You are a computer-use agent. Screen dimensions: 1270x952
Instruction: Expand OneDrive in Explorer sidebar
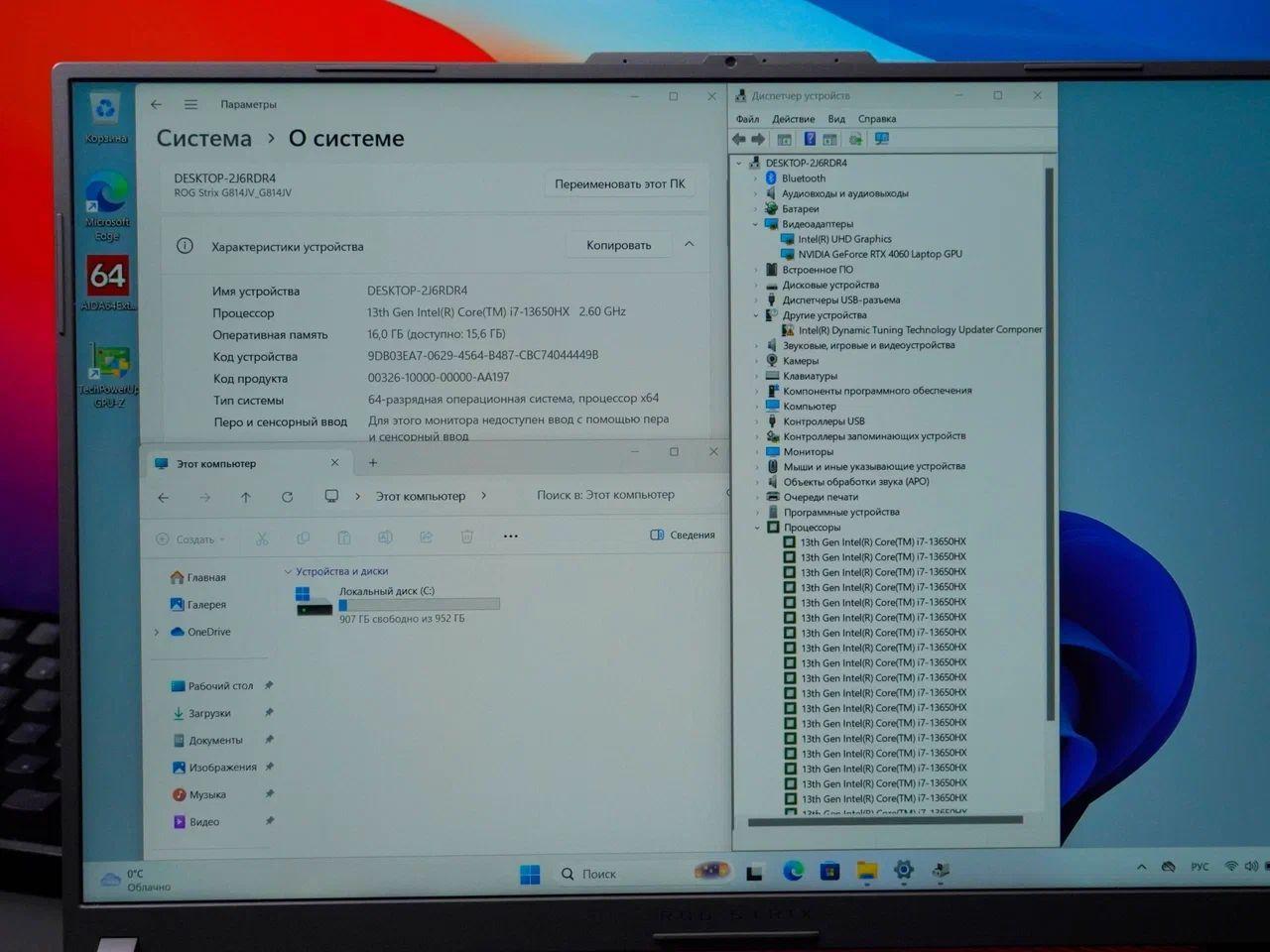click(x=157, y=632)
